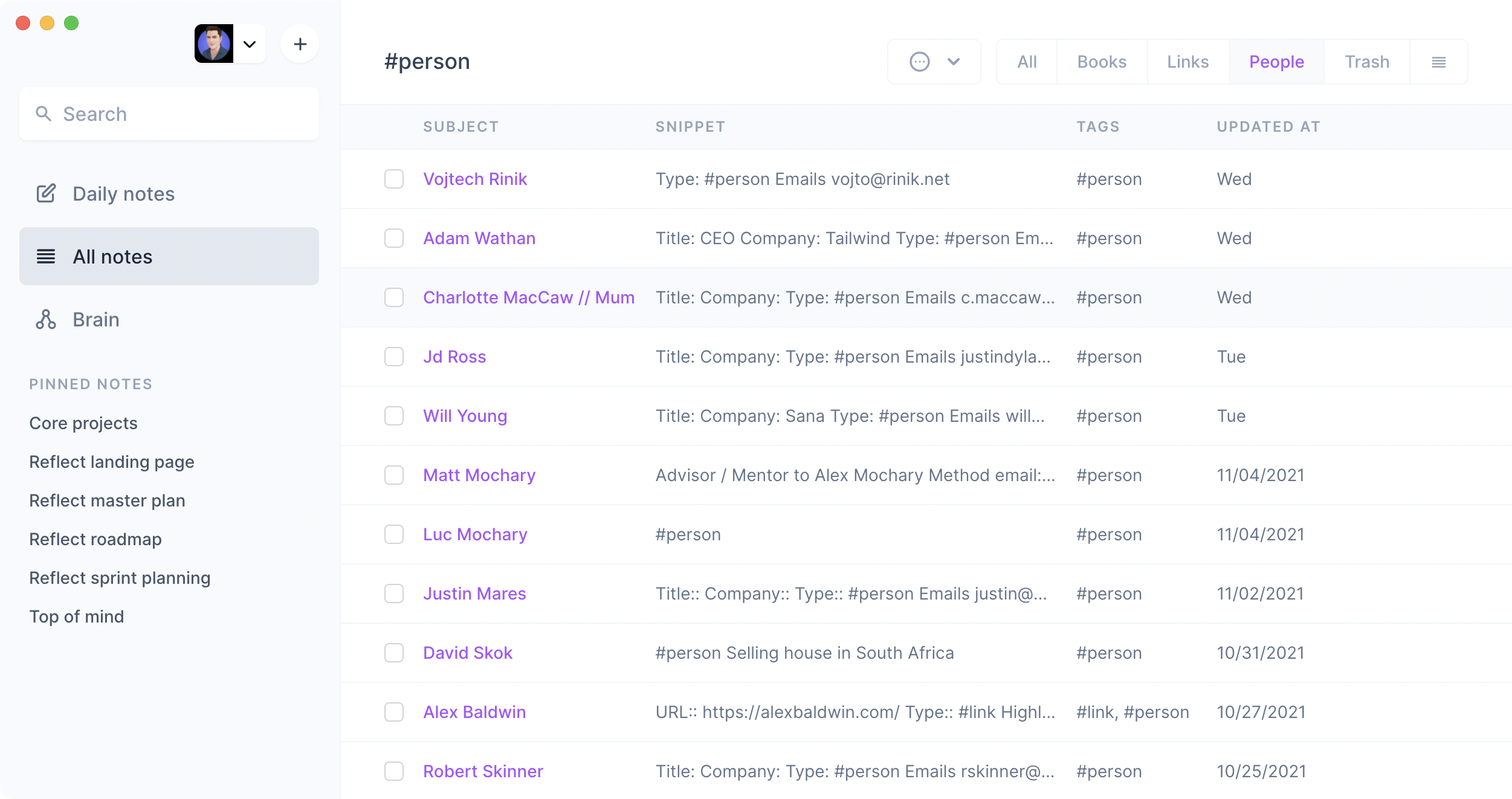1512x799 pixels.
Task: Open pinned note Reflect roadmap
Action: [x=95, y=539]
